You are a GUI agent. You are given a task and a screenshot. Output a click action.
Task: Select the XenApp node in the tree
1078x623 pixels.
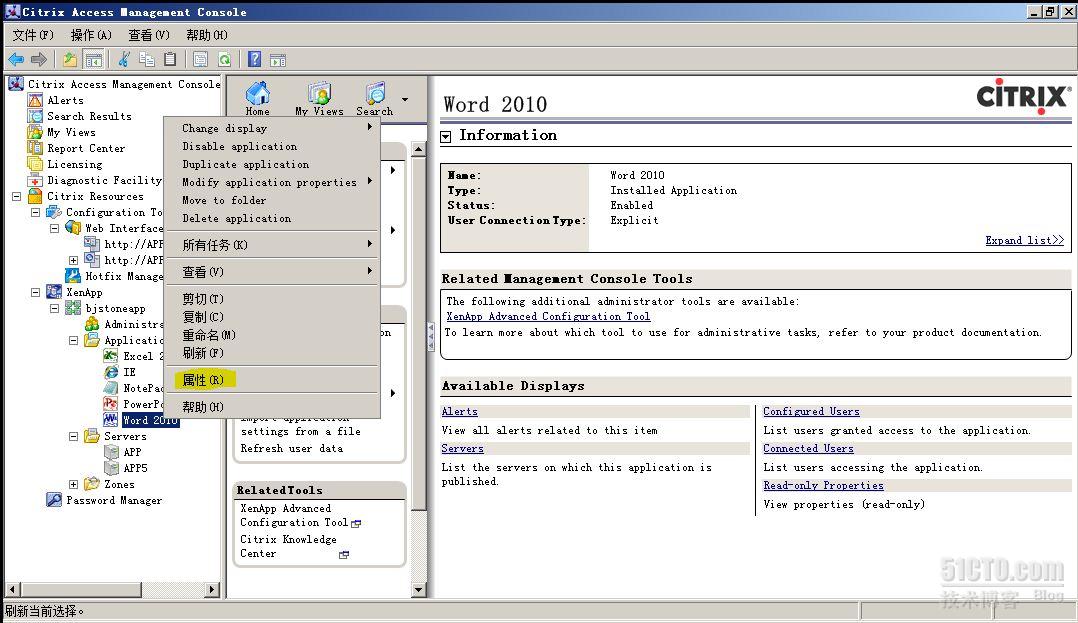pyautogui.click(x=84, y=292)
